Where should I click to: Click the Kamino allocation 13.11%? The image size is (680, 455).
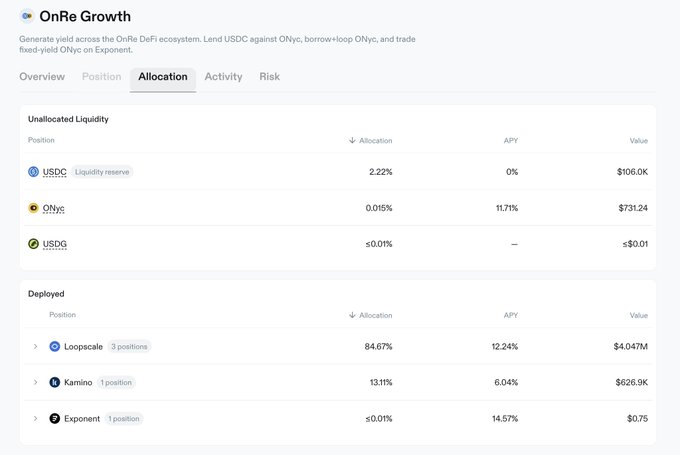click(381, 382)
